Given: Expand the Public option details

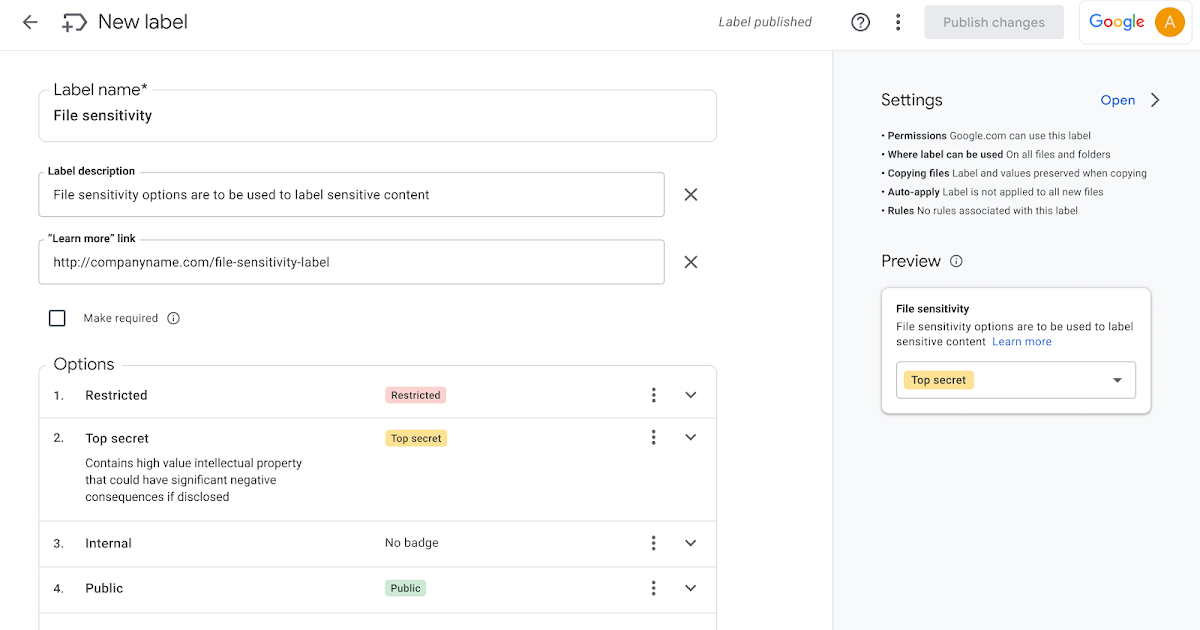Looking at the screenshot, I should tap(690, 588).
